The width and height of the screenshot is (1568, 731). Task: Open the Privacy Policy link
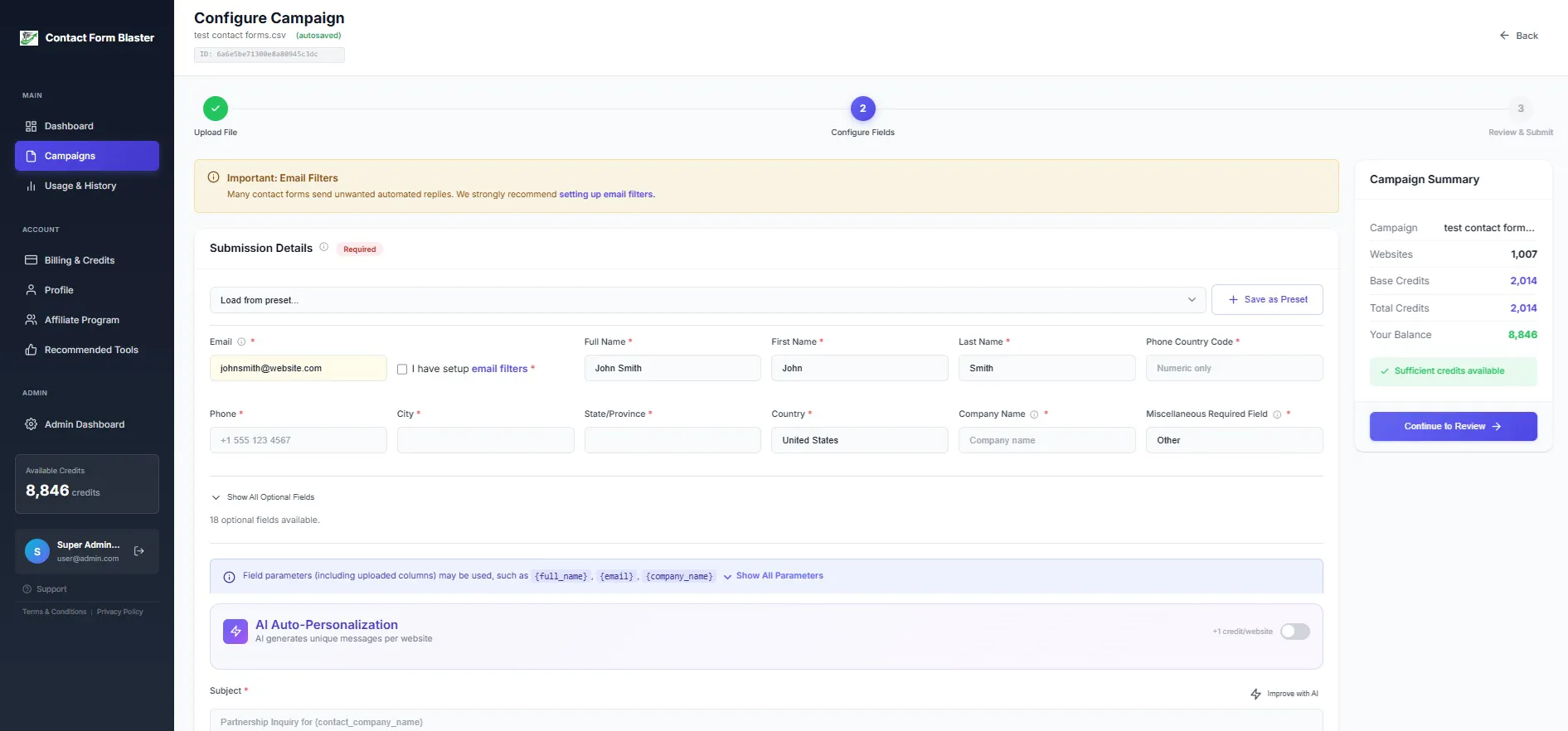[120, 612]
